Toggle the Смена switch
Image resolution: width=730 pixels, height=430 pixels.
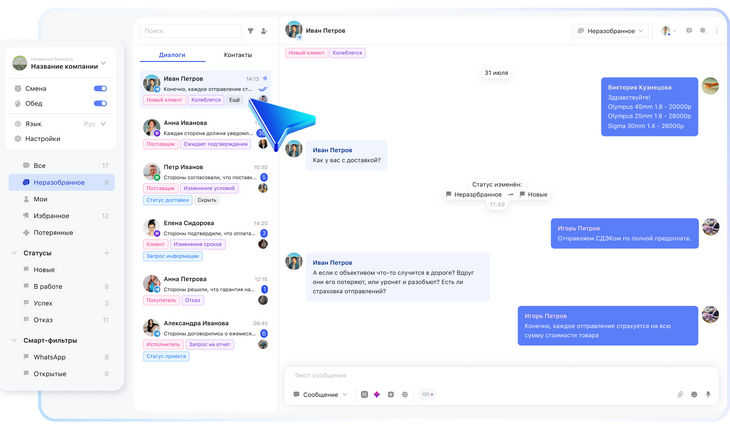click(x=100, y=88)
